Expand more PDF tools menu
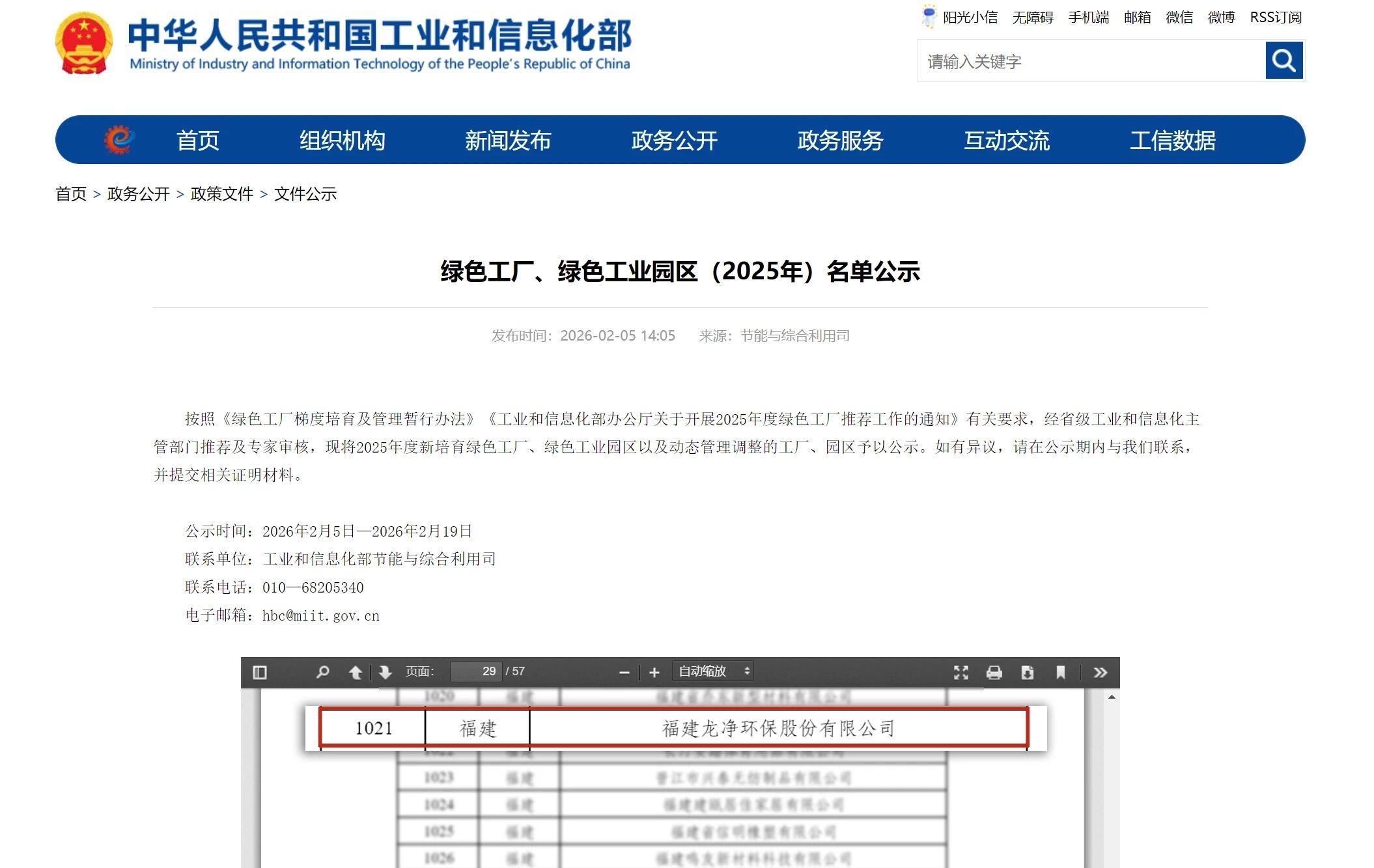 1101,672
